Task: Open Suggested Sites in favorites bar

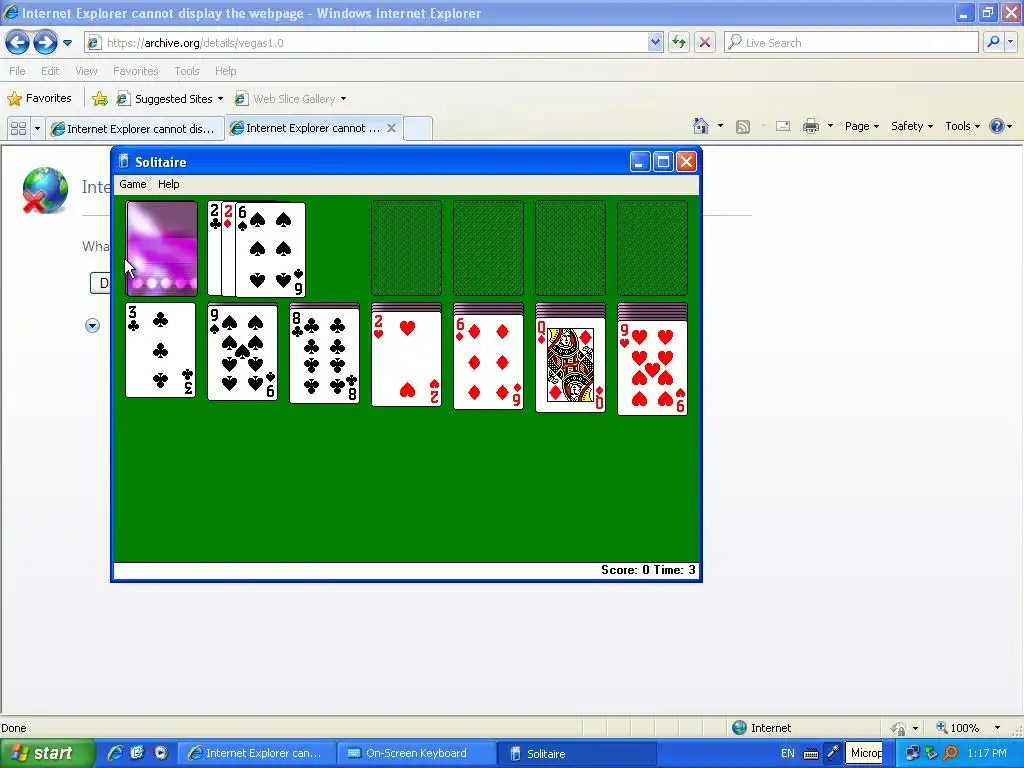Action: pos(170,99)
